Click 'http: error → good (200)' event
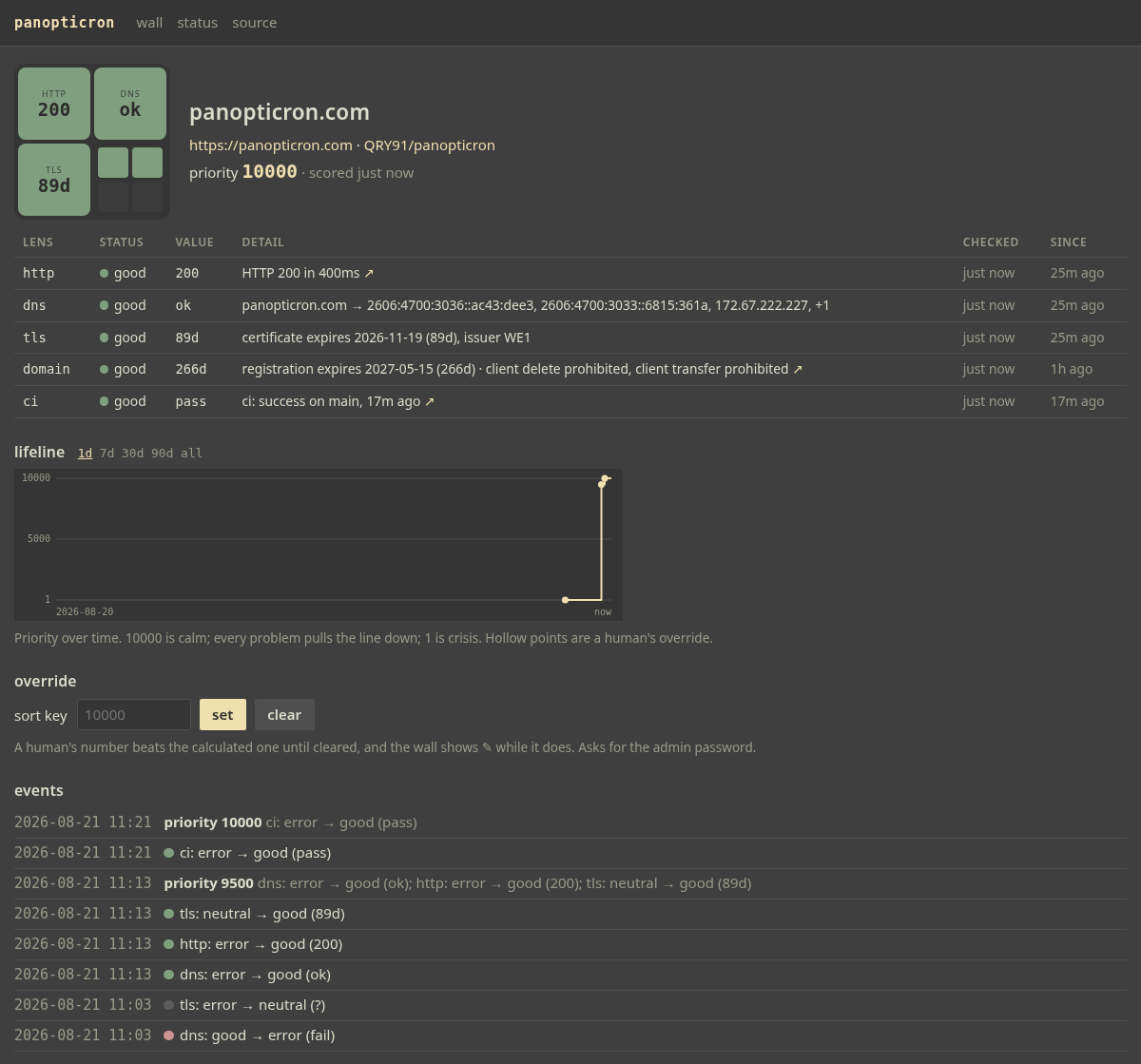The height and width of the screenshot is (1064, 1141). pos(570,944)
